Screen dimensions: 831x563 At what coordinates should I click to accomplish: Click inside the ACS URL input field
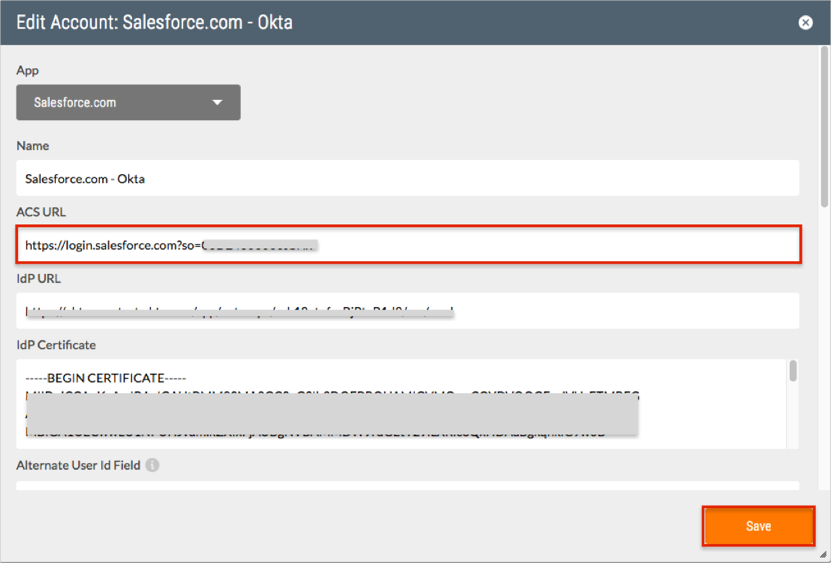pyautogui.click(x=550, y=245)
